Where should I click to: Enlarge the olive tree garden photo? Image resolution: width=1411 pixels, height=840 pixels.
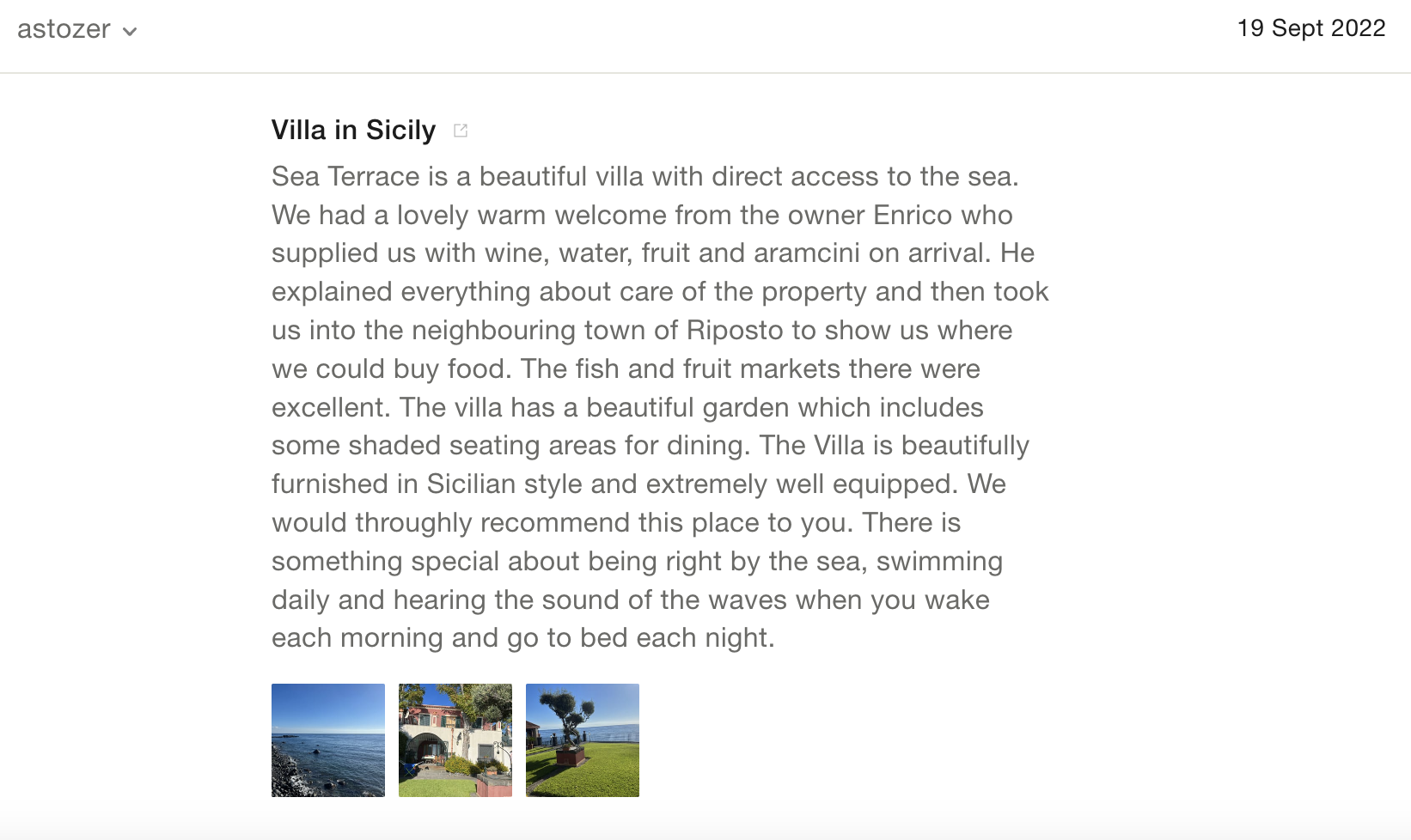click(x=583, y=740)
